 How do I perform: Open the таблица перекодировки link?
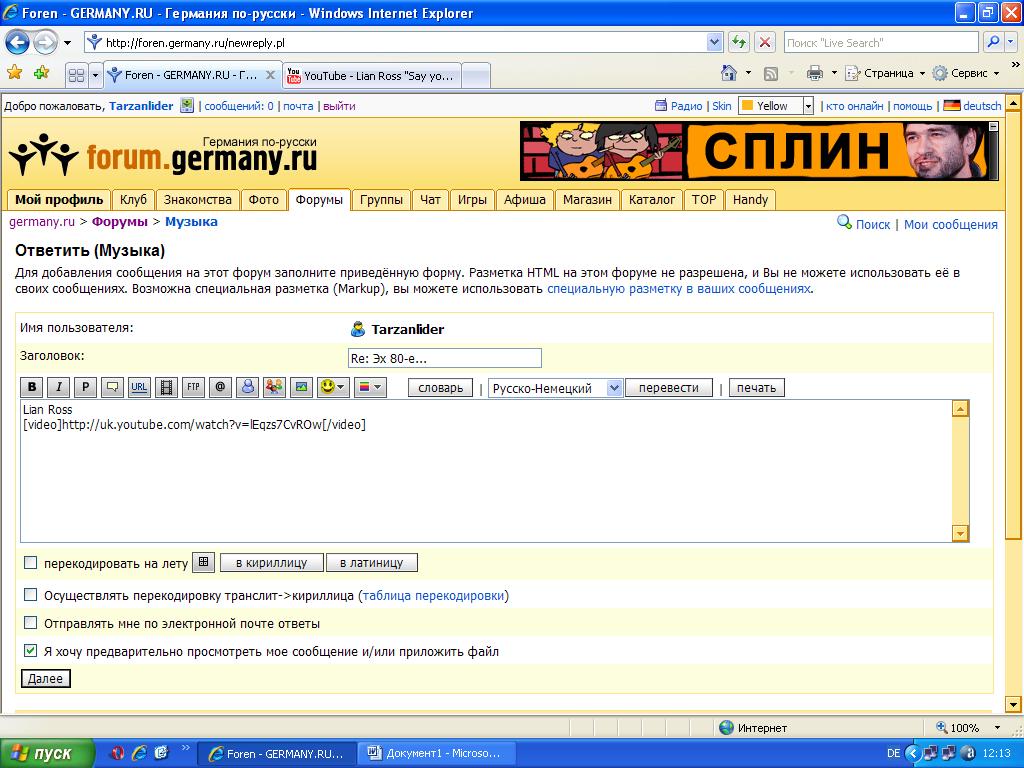point(433,595)
